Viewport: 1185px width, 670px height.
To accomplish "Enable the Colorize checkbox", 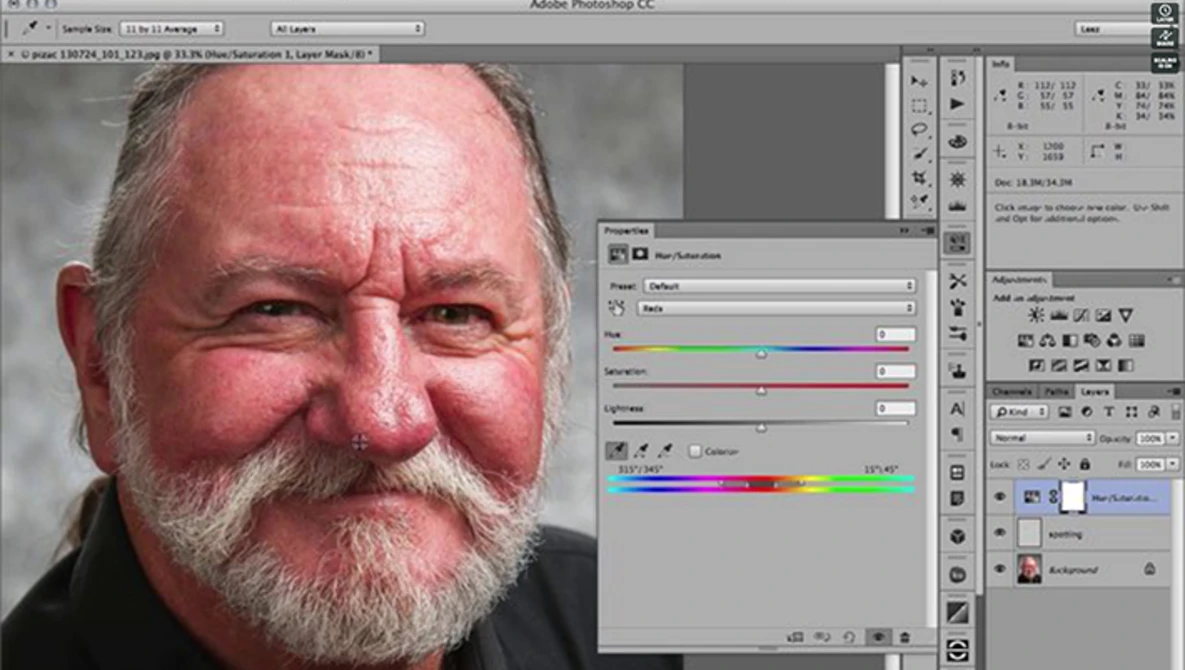I will point(695,452).
